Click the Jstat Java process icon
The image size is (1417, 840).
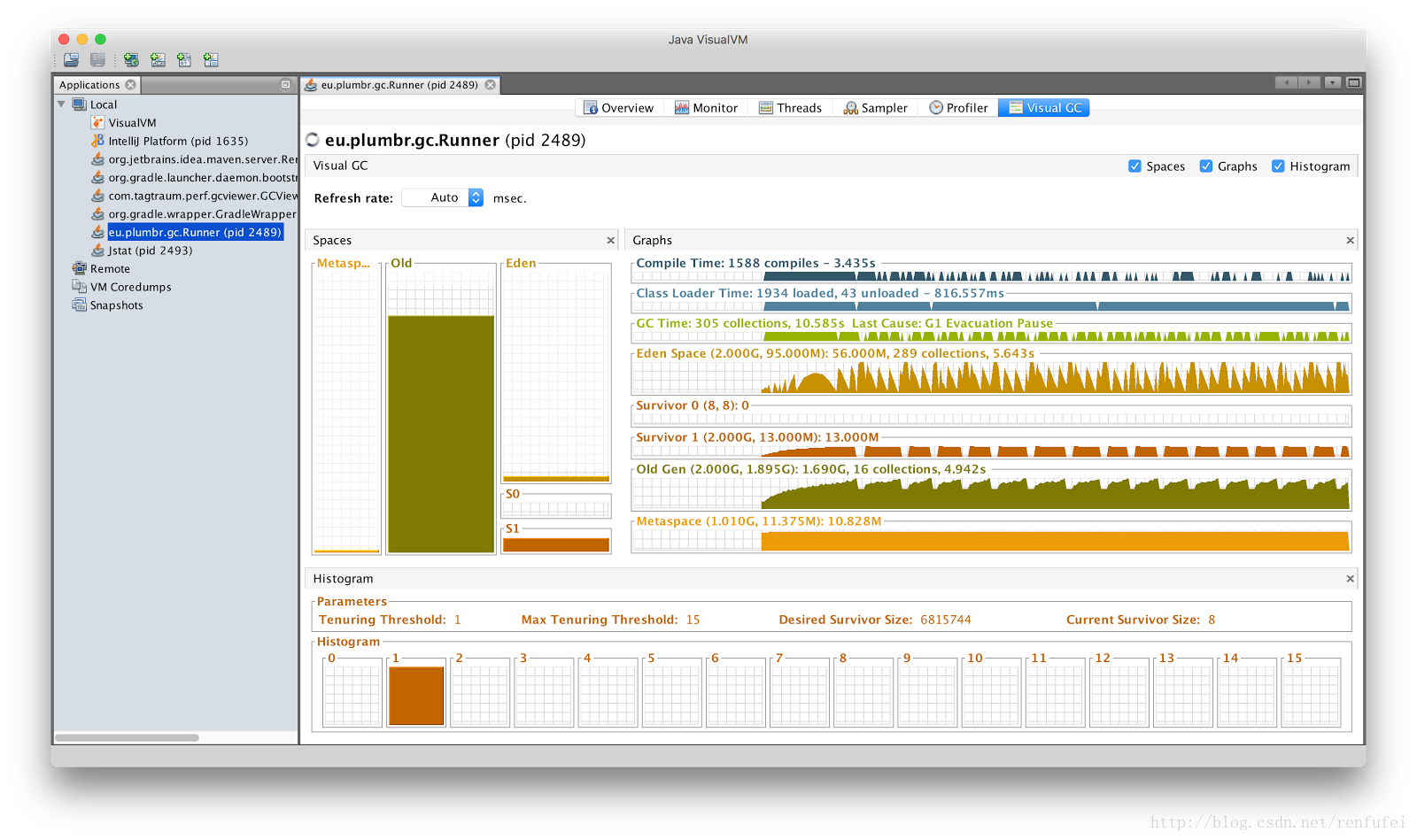(x=97, y=250)
